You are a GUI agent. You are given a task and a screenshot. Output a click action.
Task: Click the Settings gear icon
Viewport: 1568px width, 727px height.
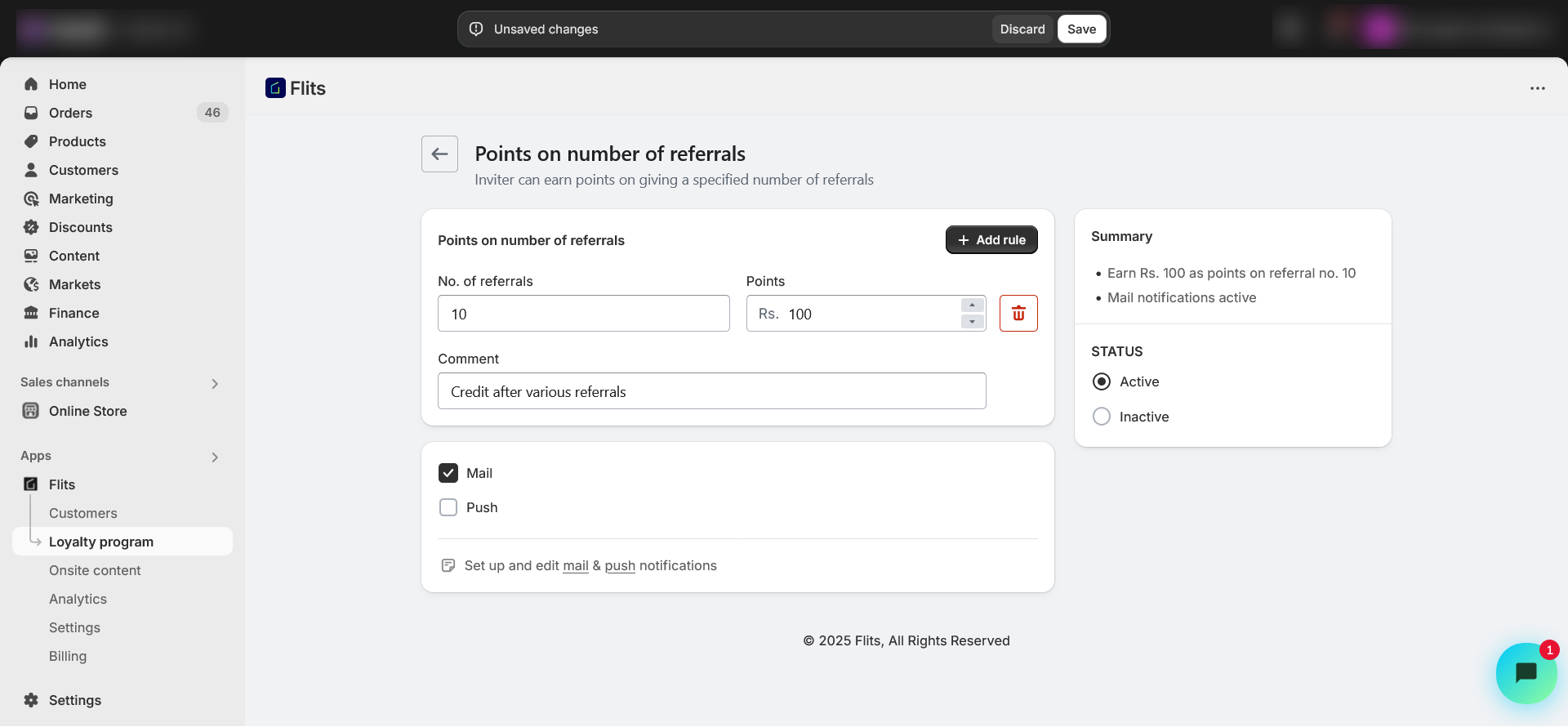pos(31,700)
